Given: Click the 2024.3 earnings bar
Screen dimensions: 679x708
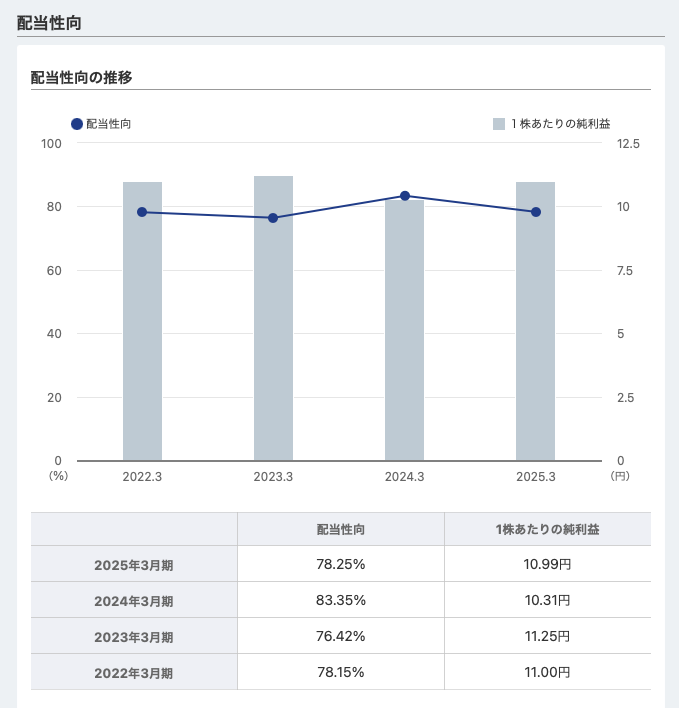Looking at the screenshot, I should point(405,330).
